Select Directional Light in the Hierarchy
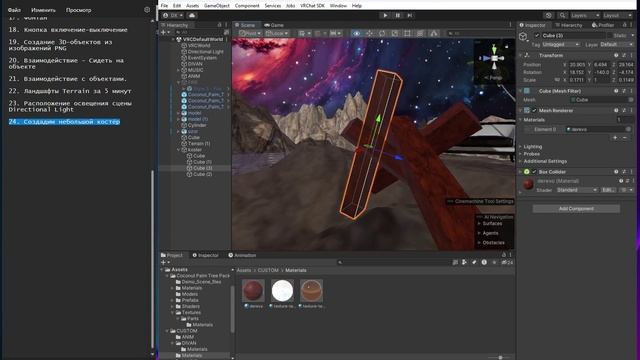640x360 pixels. 205,52
